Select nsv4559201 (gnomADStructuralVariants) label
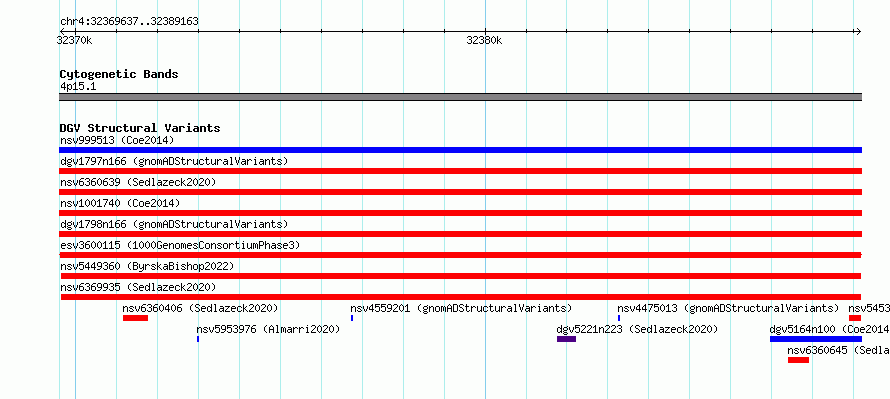Viewport: 890px width, 399px height. (461, 308)
